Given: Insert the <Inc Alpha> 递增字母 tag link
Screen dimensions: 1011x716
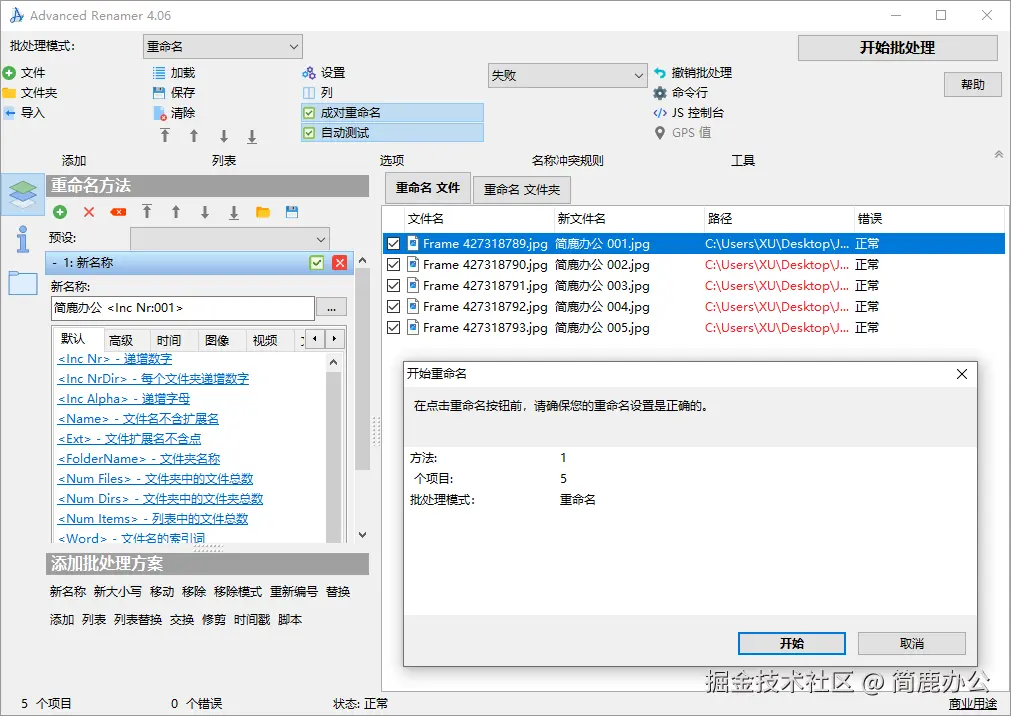Looking at the screenshot, I should (124, 399).
